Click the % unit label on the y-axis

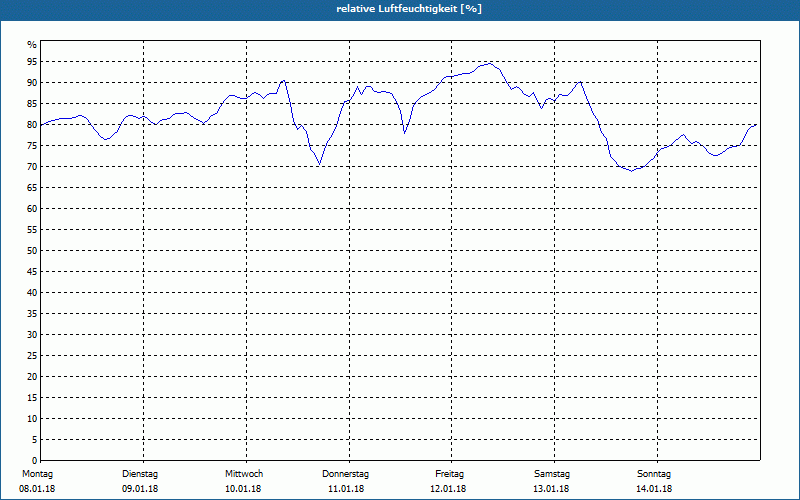[32, 45]
